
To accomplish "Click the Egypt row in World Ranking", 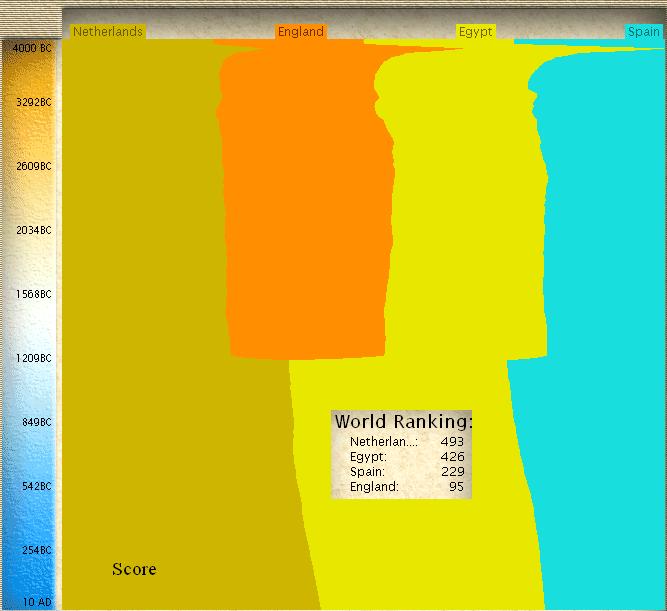I will pos(401,456).
